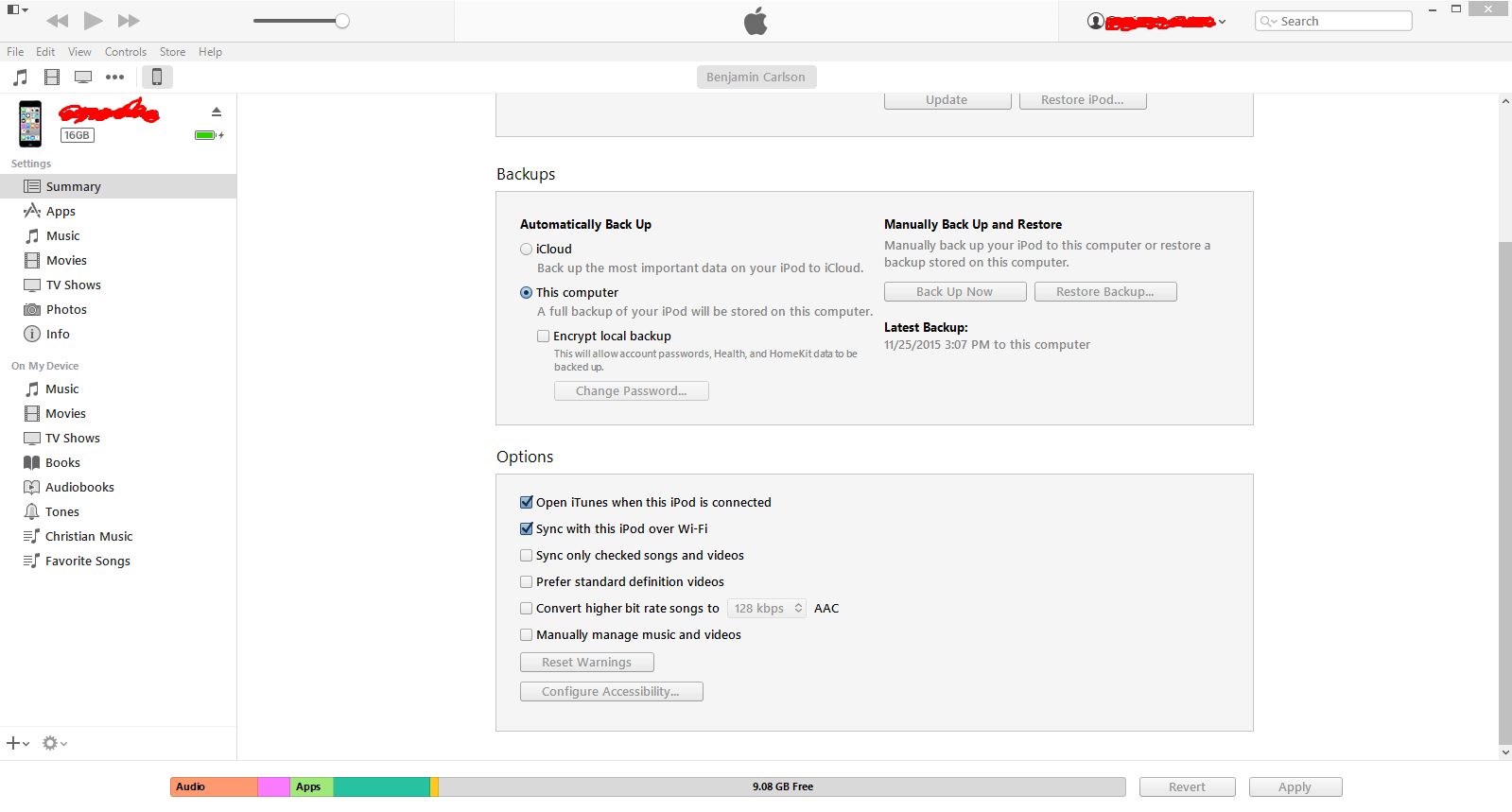1512x812 pixels.
Task: Open Music under On My Device
Action: (x=118, y=389)
